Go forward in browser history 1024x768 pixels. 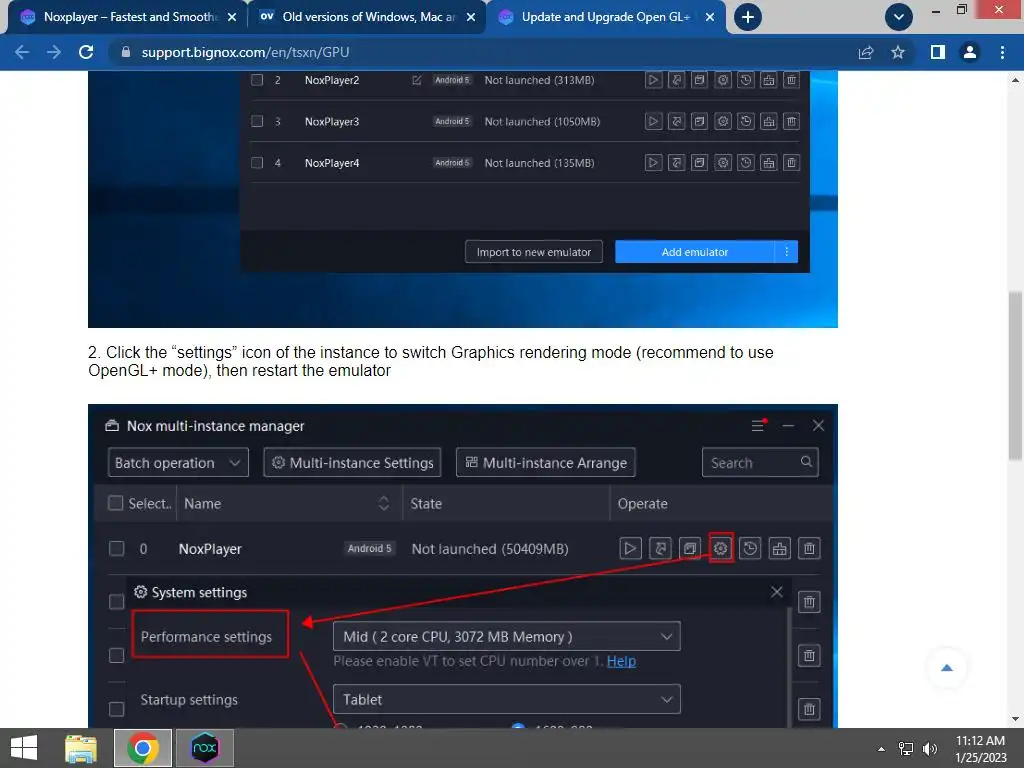click(x=54, y=52)
